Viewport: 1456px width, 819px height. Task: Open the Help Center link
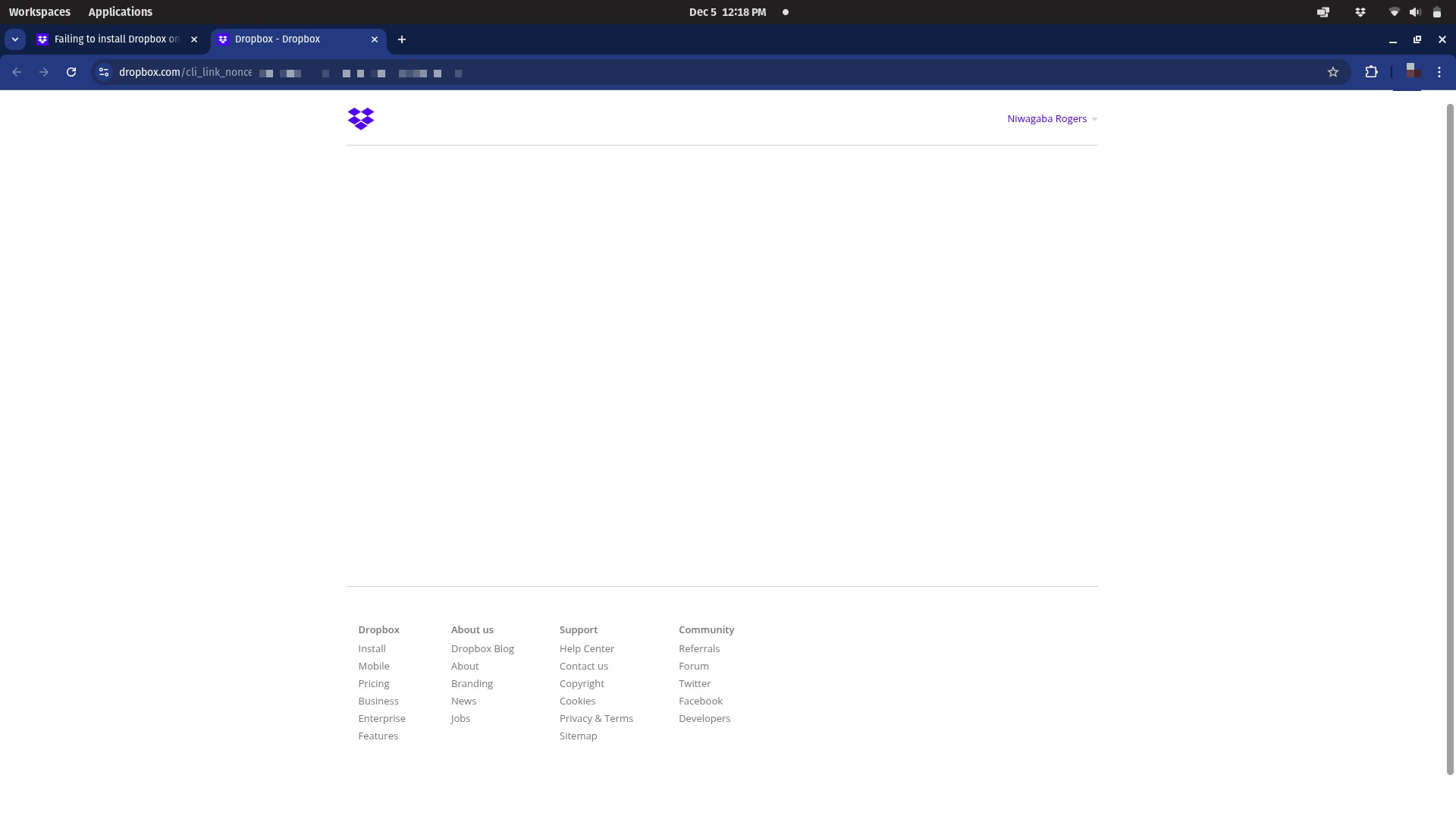pos(586,649)
